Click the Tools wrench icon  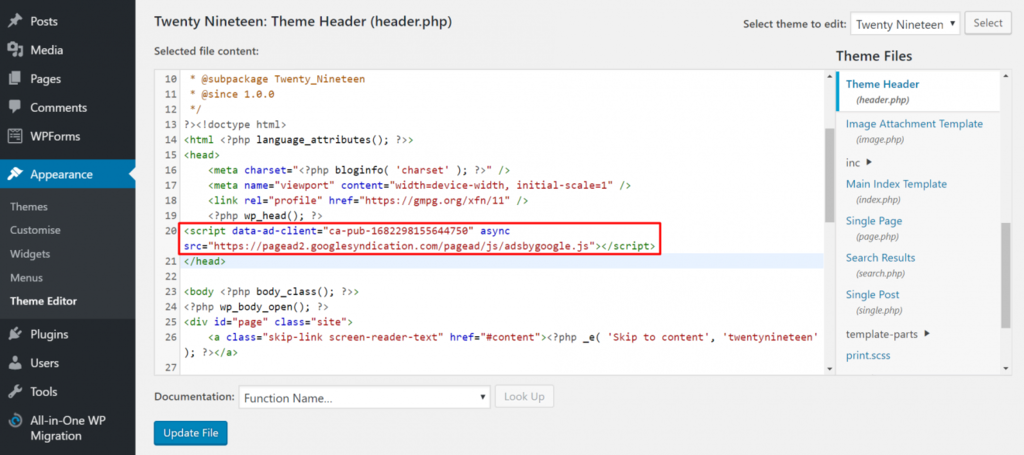click(x=15, y=392)
